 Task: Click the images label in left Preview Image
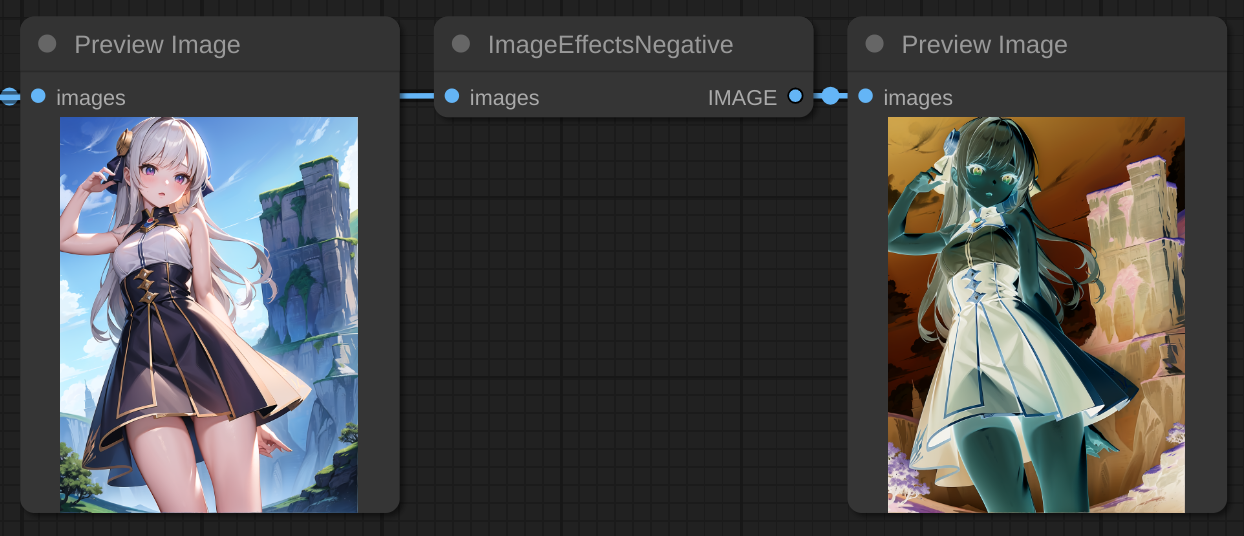(x=91, y=98)
